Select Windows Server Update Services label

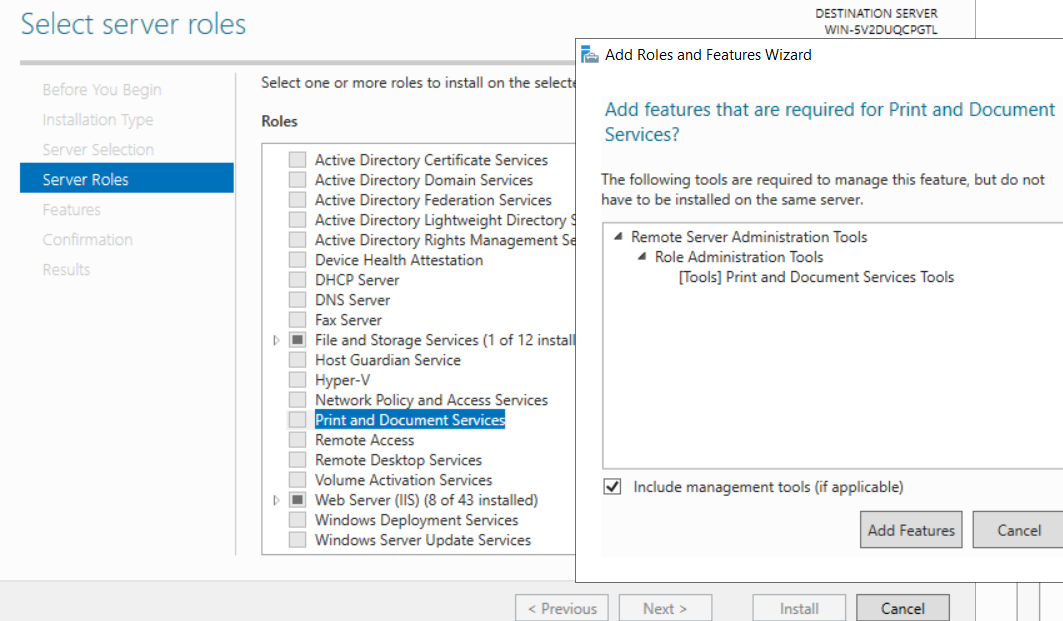point(423,540)
